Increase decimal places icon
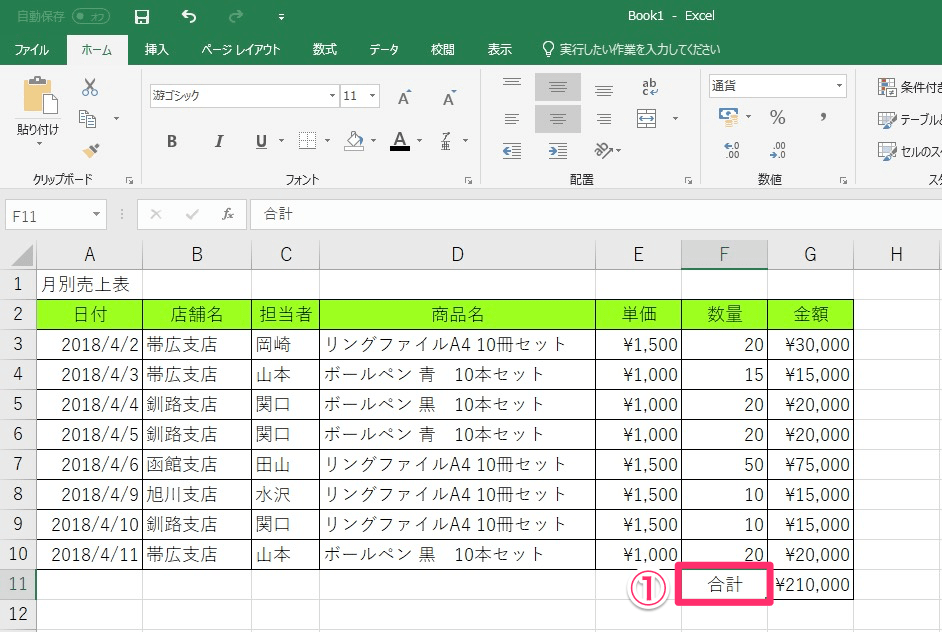The height and width of the screenshot is (632, 942). (x=732, y=150)
